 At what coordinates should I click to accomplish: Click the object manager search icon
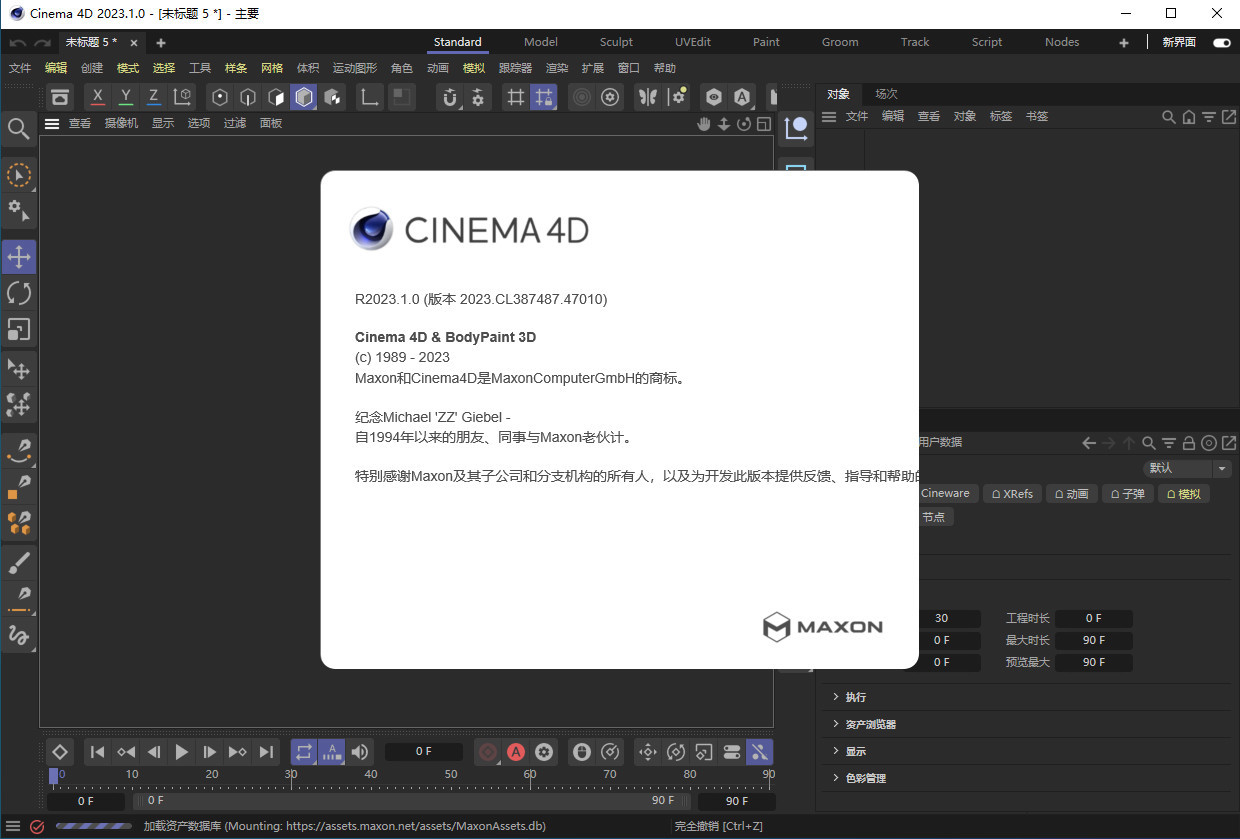[x=1168, y=117]
